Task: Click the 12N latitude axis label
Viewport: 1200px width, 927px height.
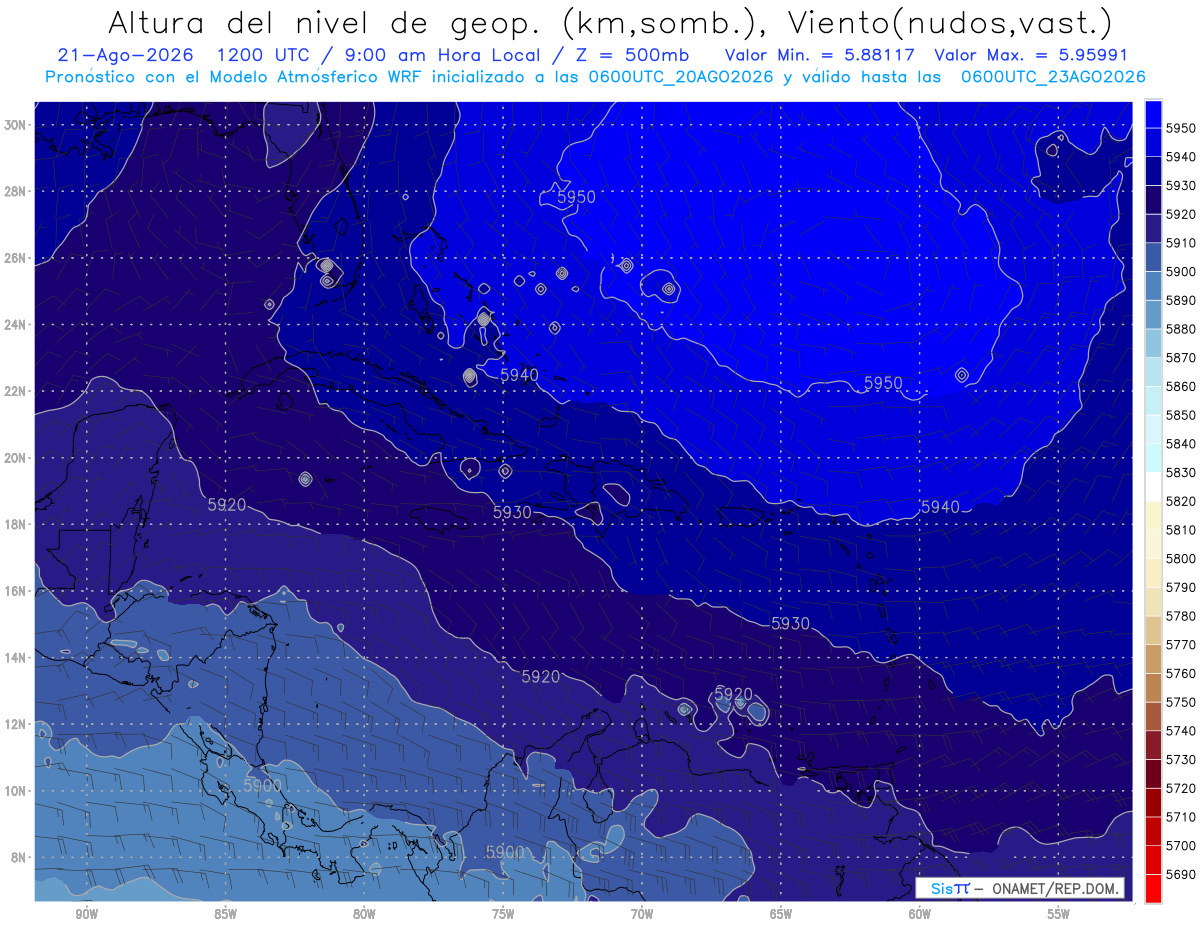Action: pyautogui.click(x=17, y=724)
